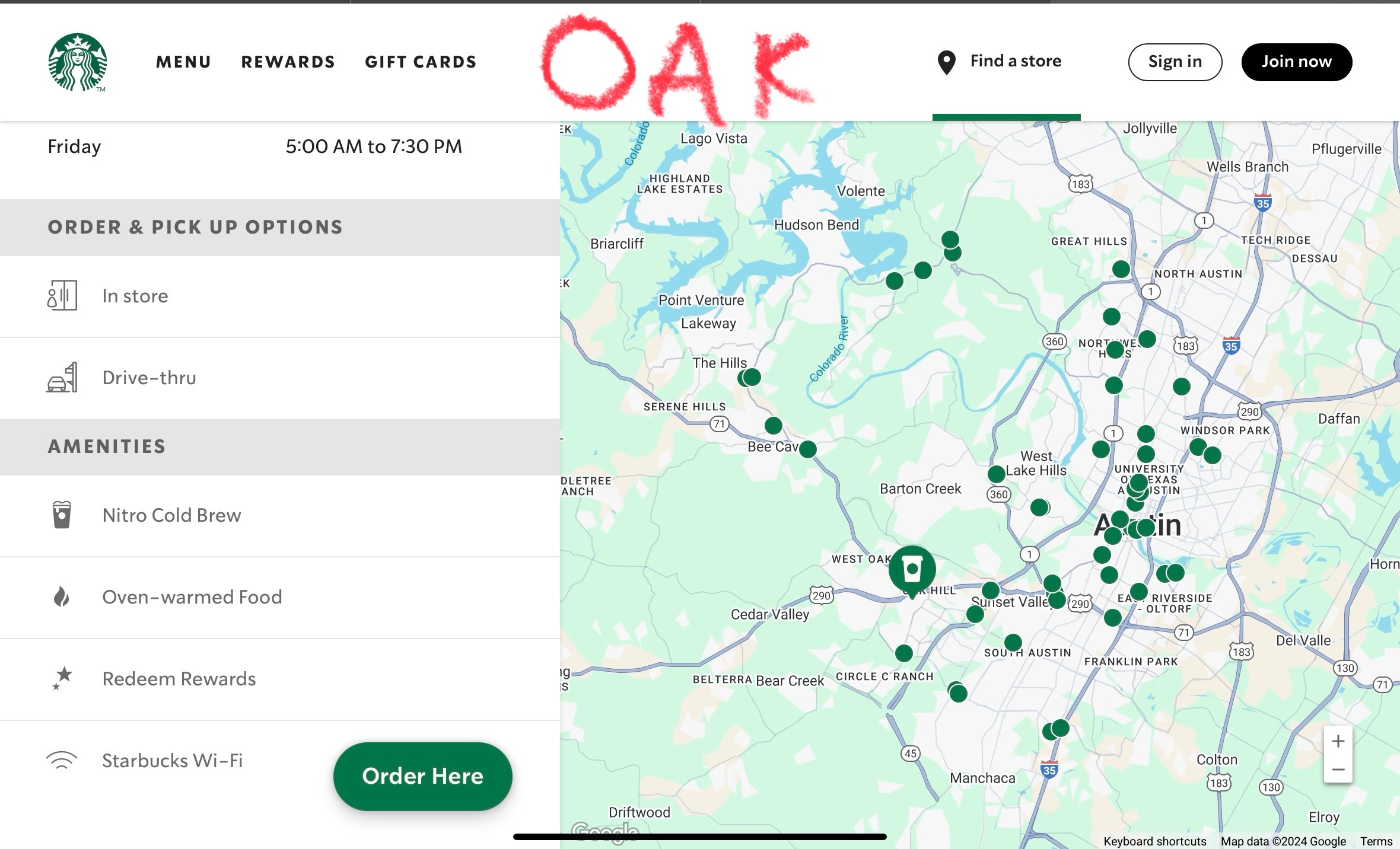Click the AMENITIES section heading
Viewport: 1400px width, 849px height.
click(107, 446)
